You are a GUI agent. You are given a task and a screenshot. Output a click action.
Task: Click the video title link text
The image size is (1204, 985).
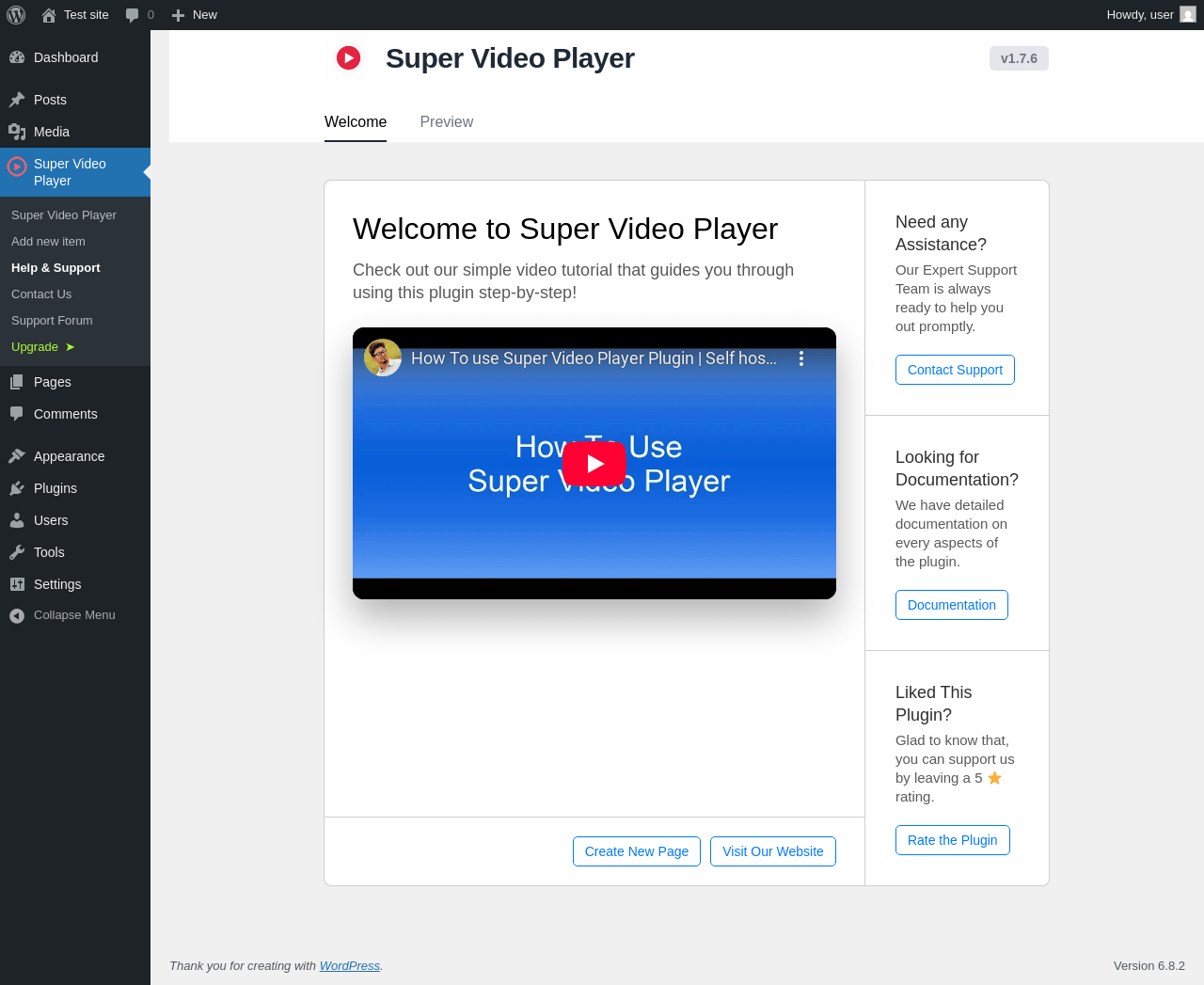tap(594, 358)
